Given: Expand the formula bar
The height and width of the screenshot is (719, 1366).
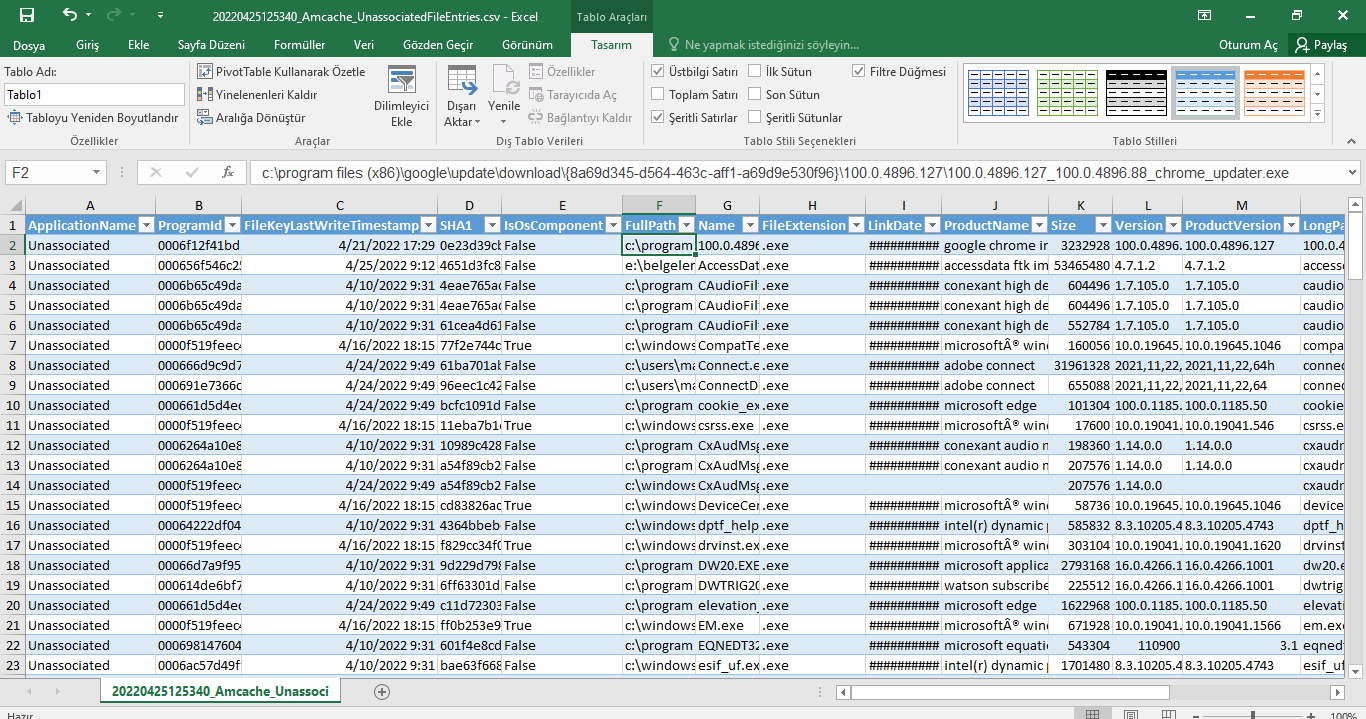Looking at the screenshot, I should click(x=1351, y=173).
